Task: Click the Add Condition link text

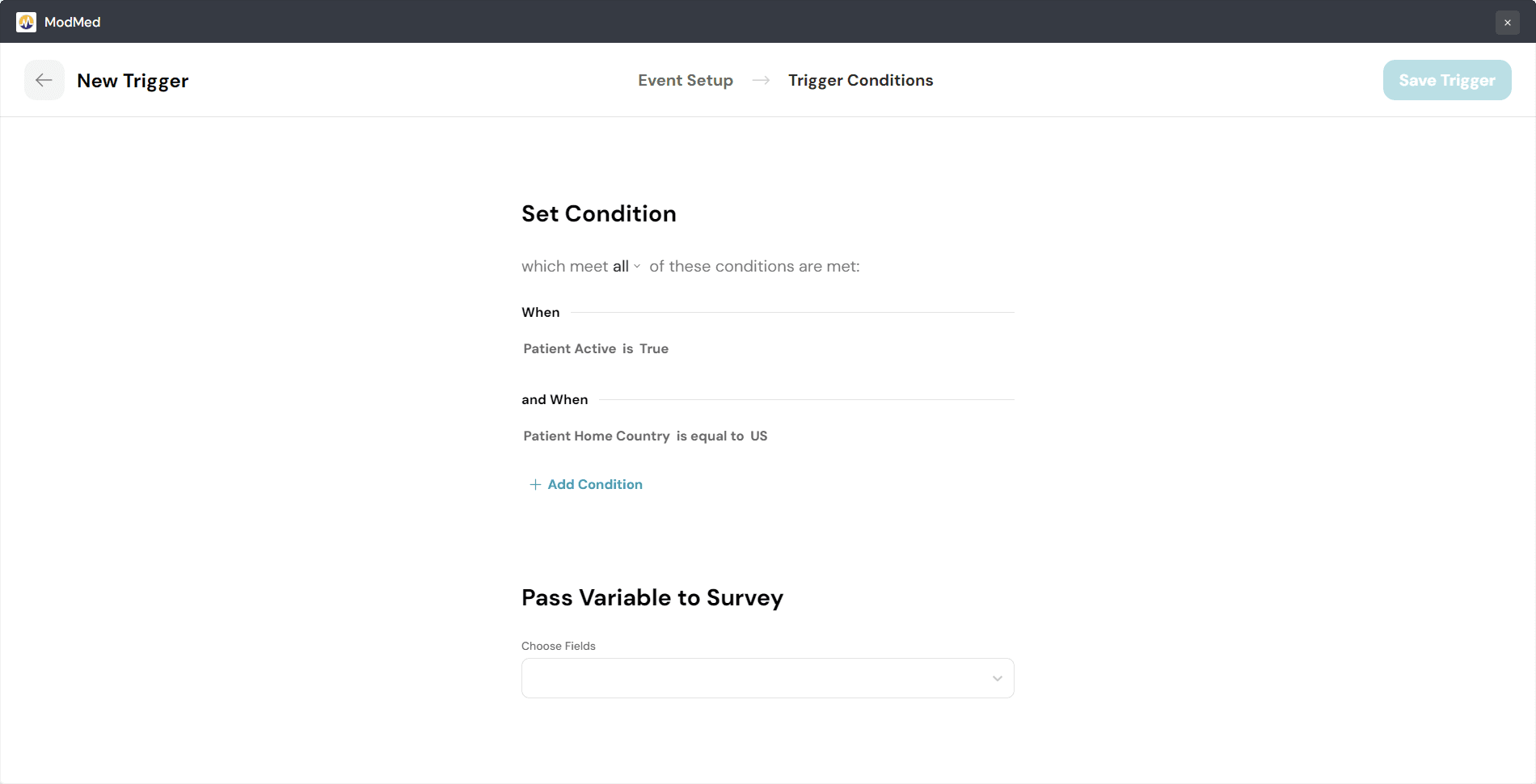Action: point(595,484)
